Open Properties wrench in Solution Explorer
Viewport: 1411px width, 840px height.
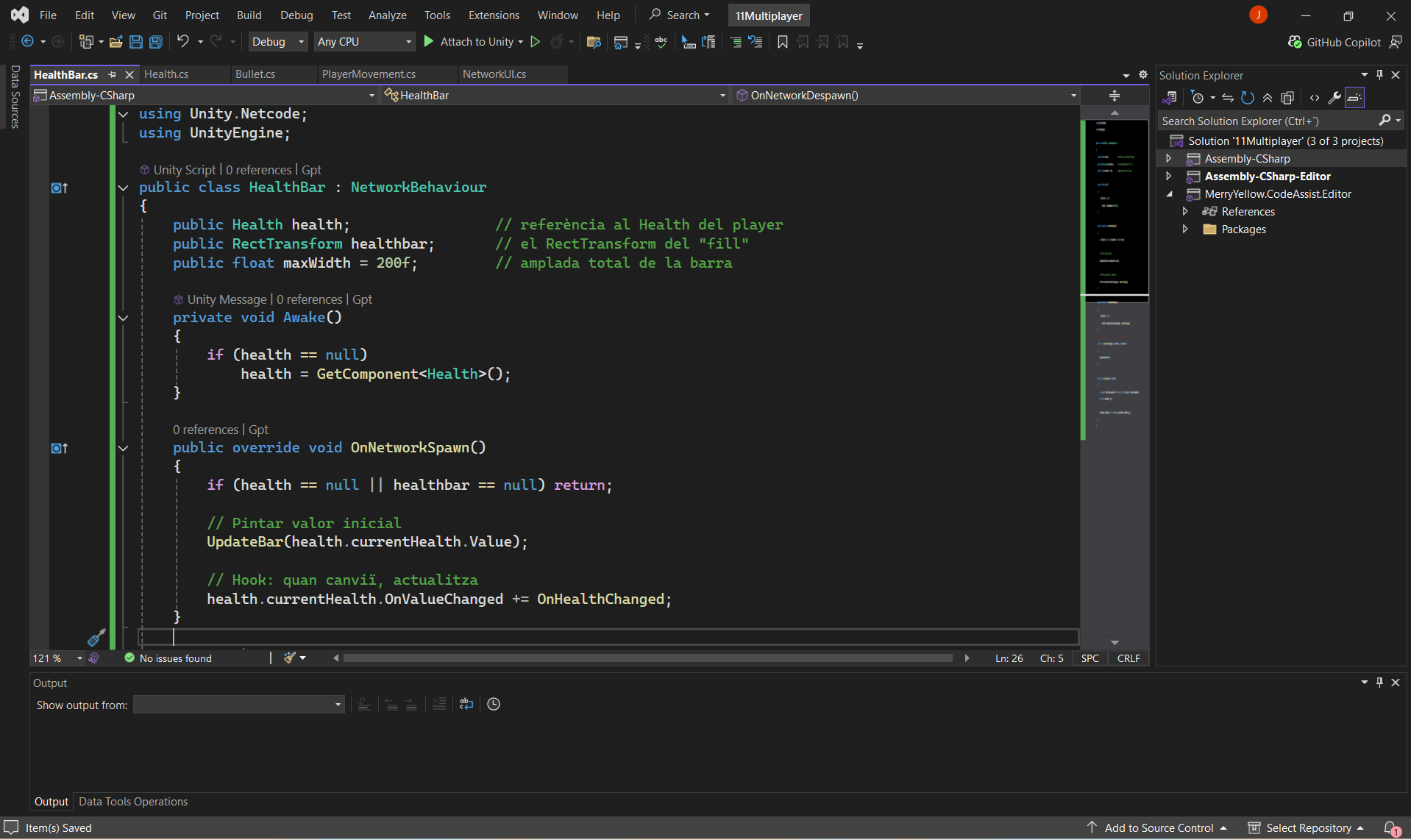[x=1334, y=98]
